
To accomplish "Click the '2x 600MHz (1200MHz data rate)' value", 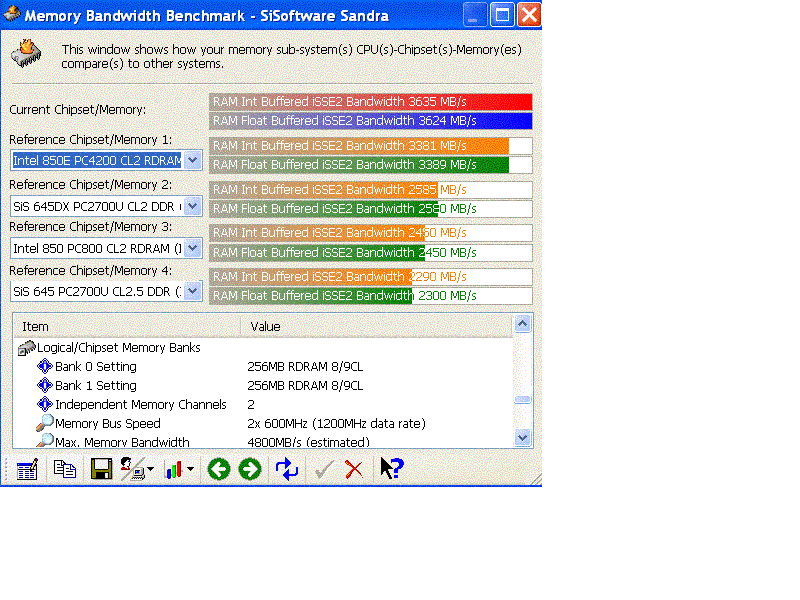I will pyautogui.click(x=336, y=423).
